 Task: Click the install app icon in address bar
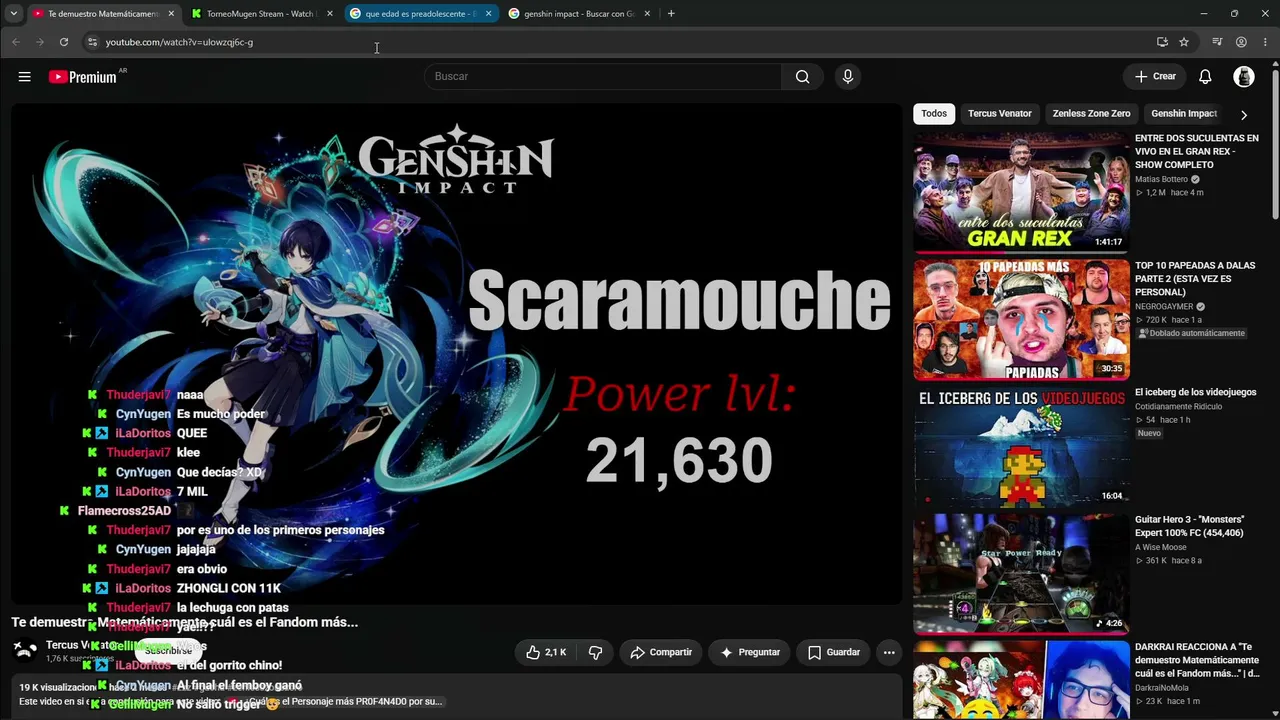click(x=1162, y=42)
